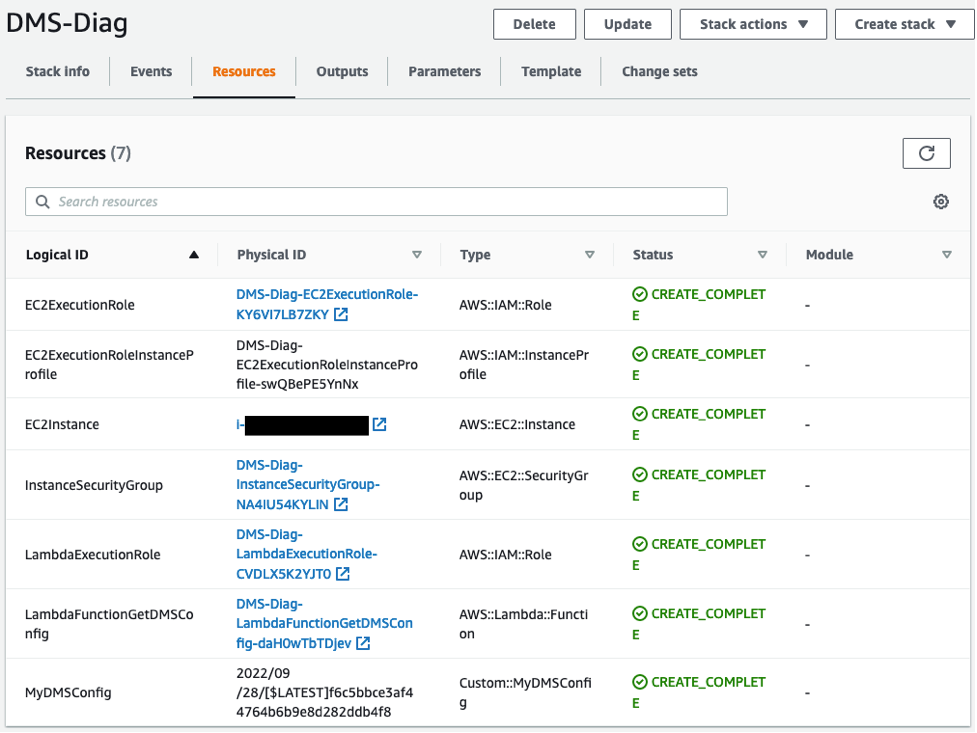This screenshot has width=977, height=733.
Task: Click status check icon in LambdaExecutionRole row
Action: pos(640,544)
